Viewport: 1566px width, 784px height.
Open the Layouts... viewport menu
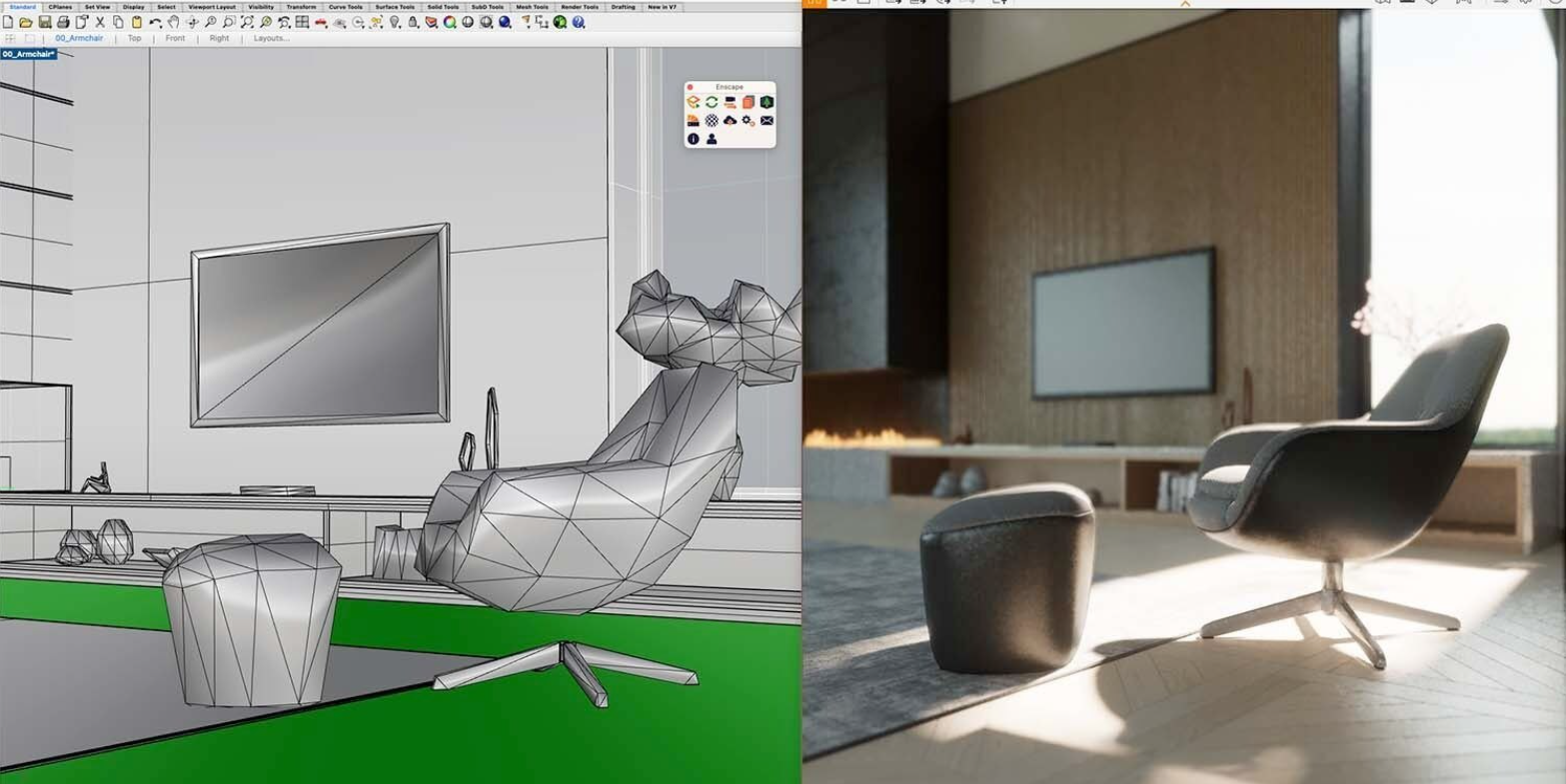[271, 38]
